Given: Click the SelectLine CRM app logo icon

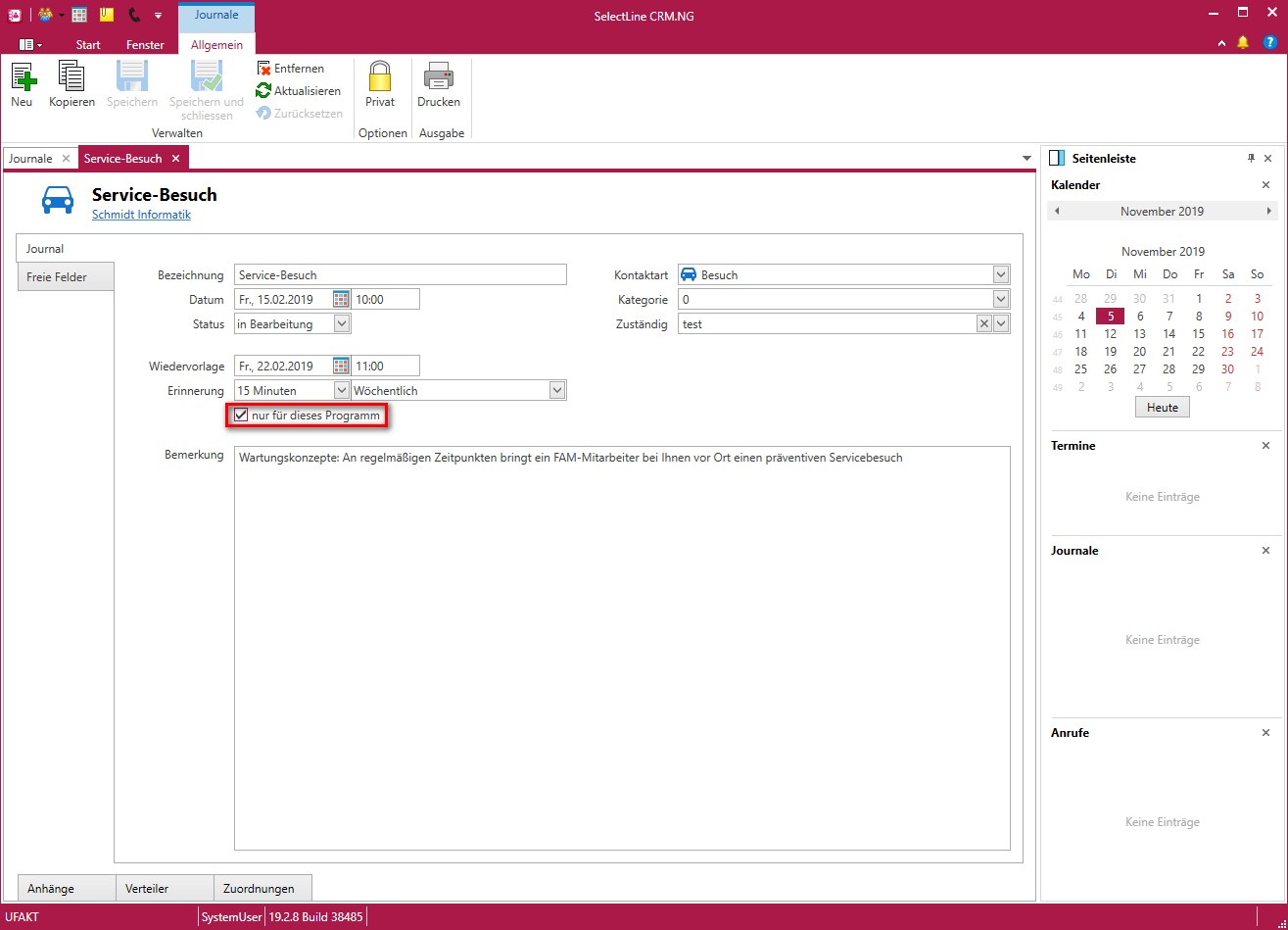Looking at the screenshot, I should pyautogui.click(x=14, y=15).
